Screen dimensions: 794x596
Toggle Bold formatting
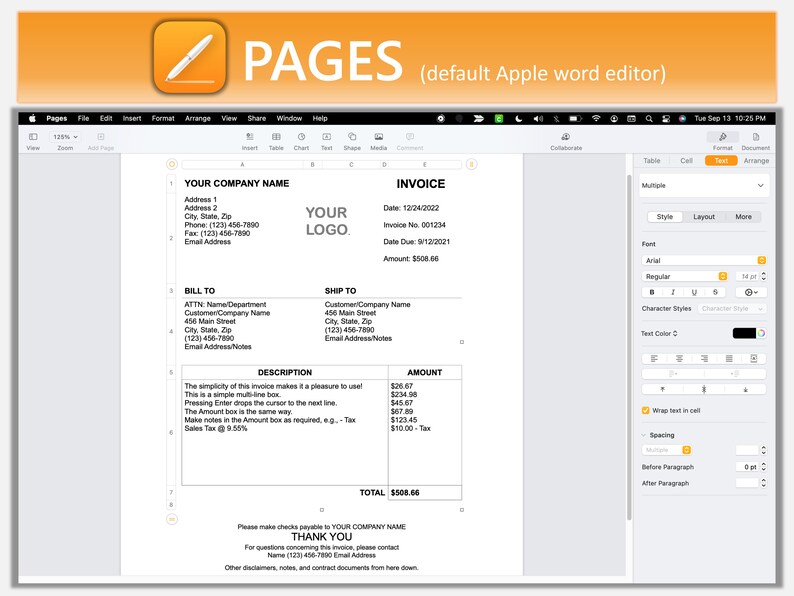[x=652, y=292]
